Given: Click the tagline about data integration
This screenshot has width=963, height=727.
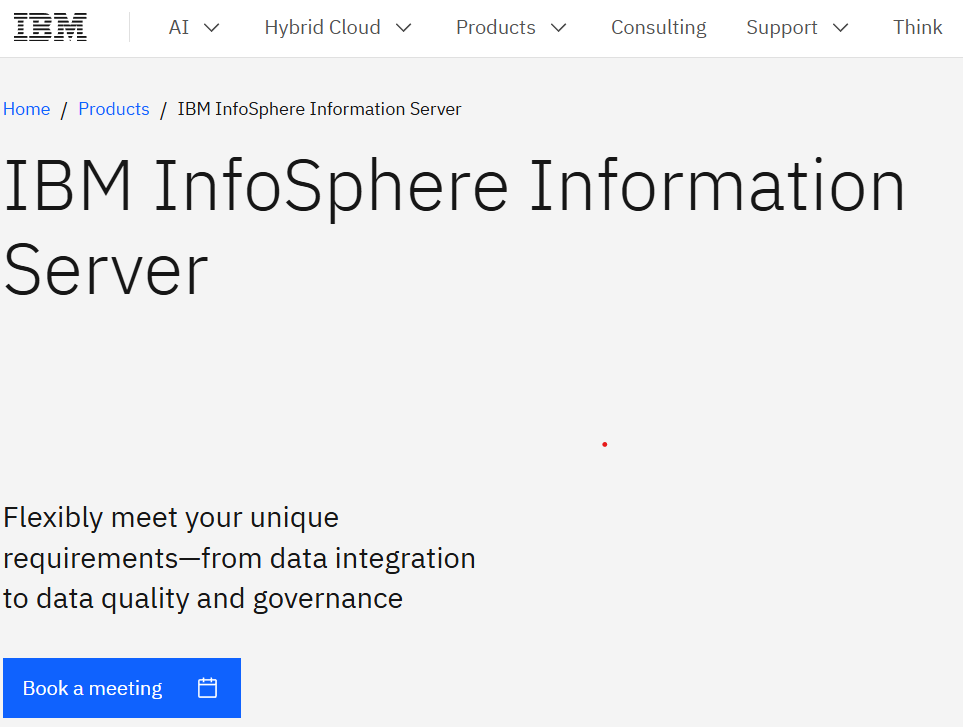Looking at the screenshot, I should click(x=240, y=558).
